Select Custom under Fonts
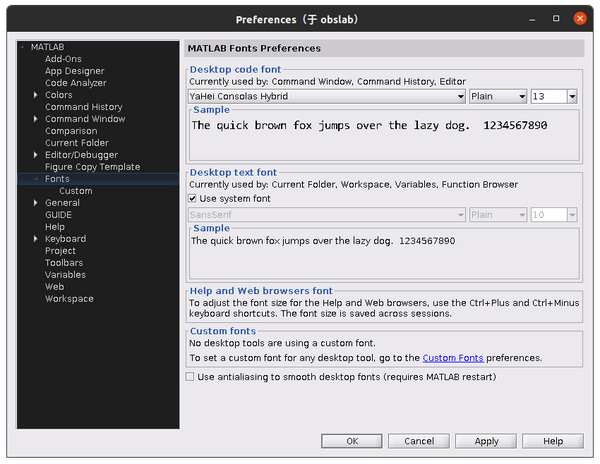 pyautogui.click(x=76, y=191)
